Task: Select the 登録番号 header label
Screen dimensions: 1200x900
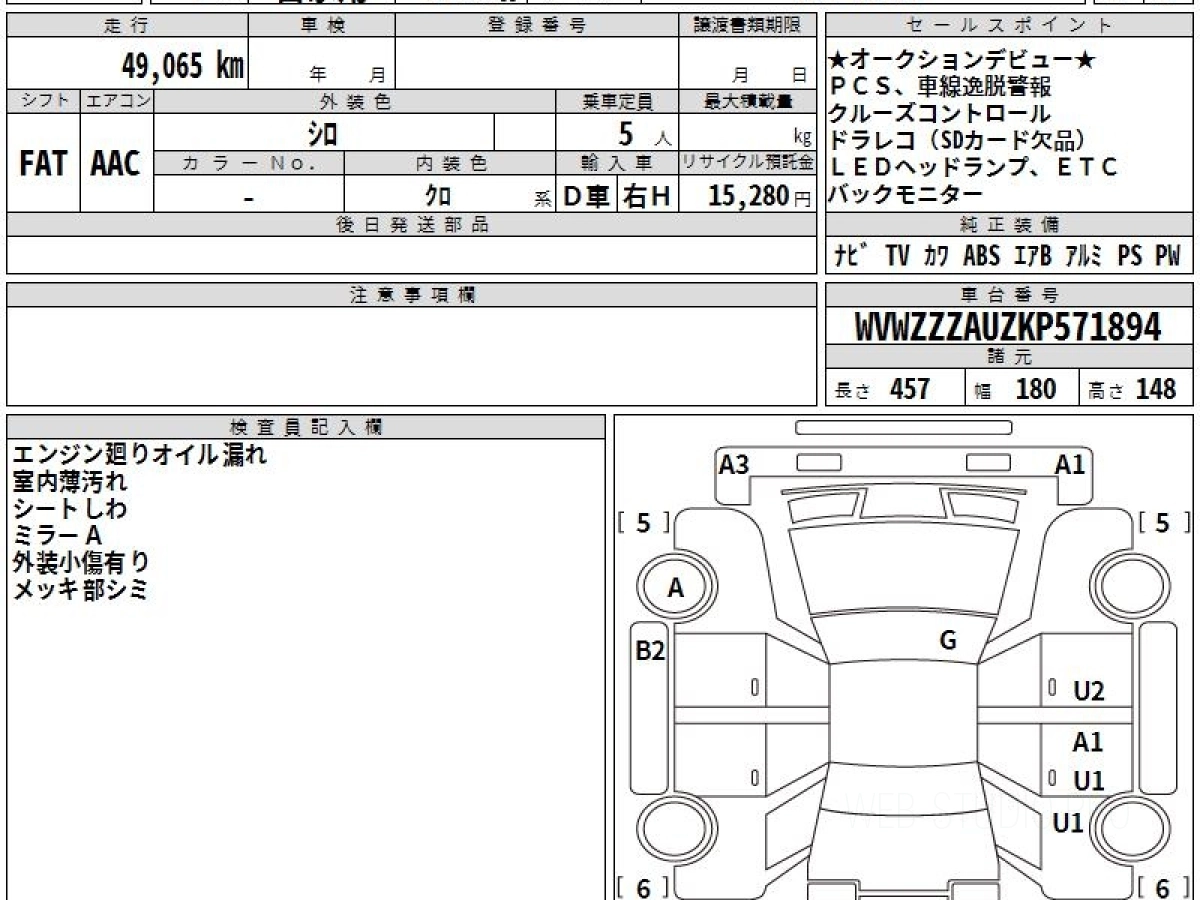Action: [537, 26]
